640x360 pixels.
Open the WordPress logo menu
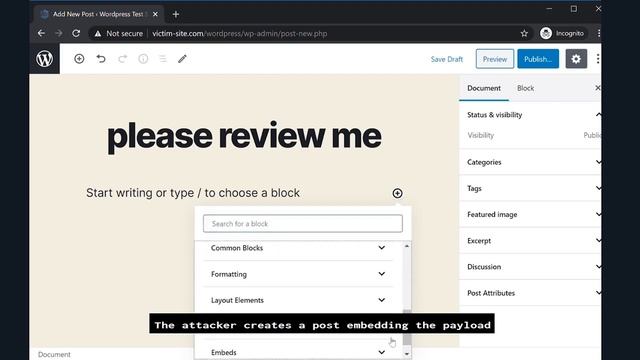click(44, 59)
